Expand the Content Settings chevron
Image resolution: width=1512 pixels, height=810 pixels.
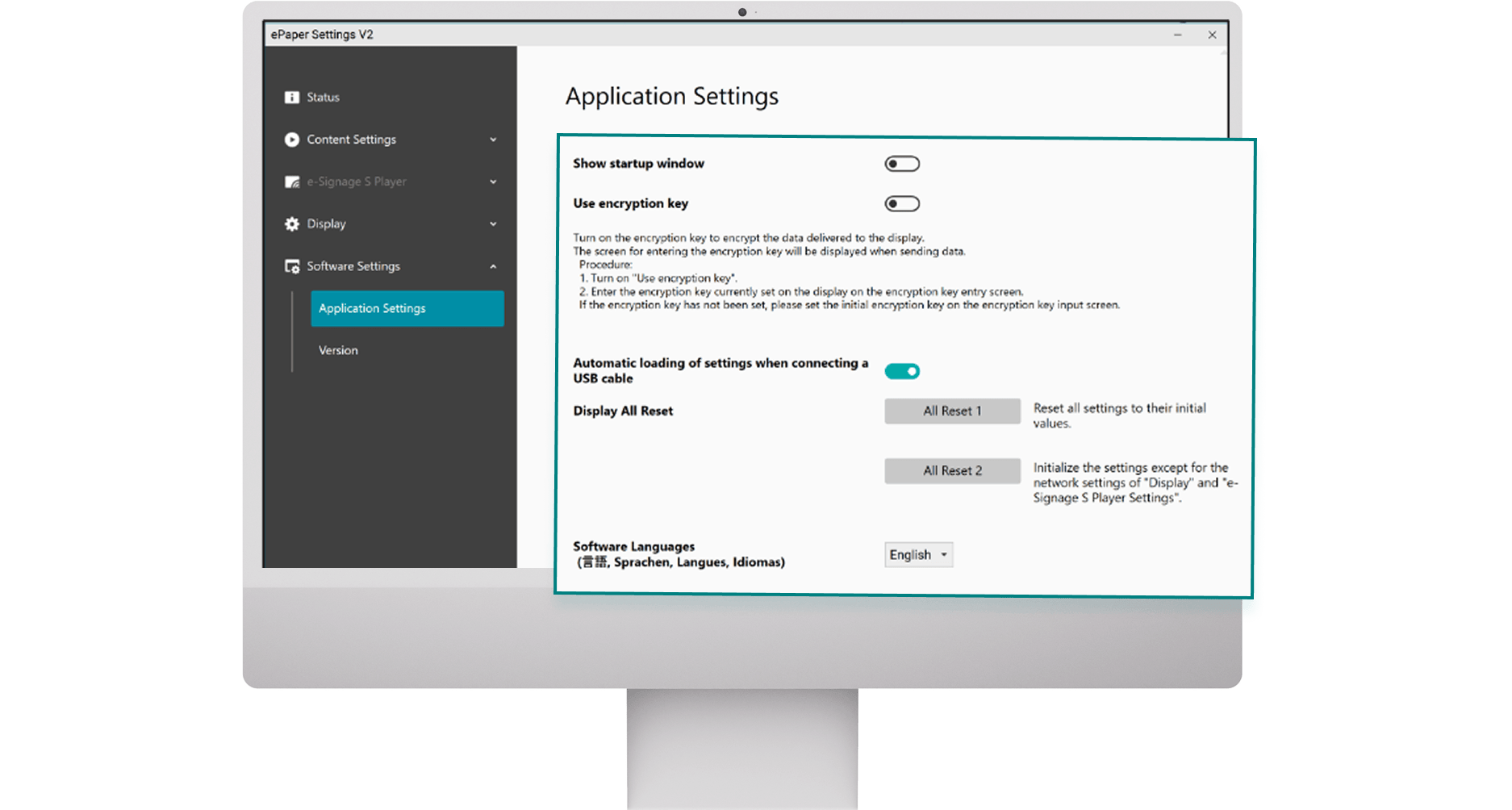493,140
